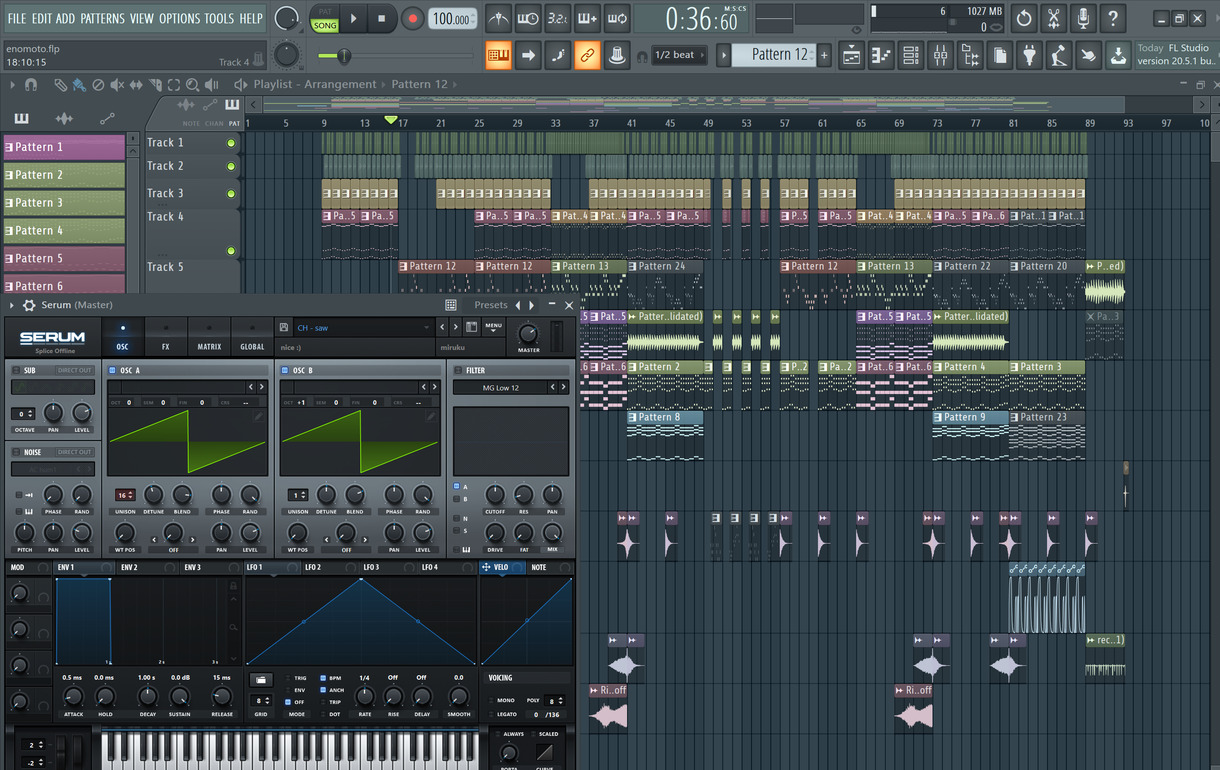Open Serum preset browser icon
This screenshot has height=770, width=1220.
click(471, 327)
